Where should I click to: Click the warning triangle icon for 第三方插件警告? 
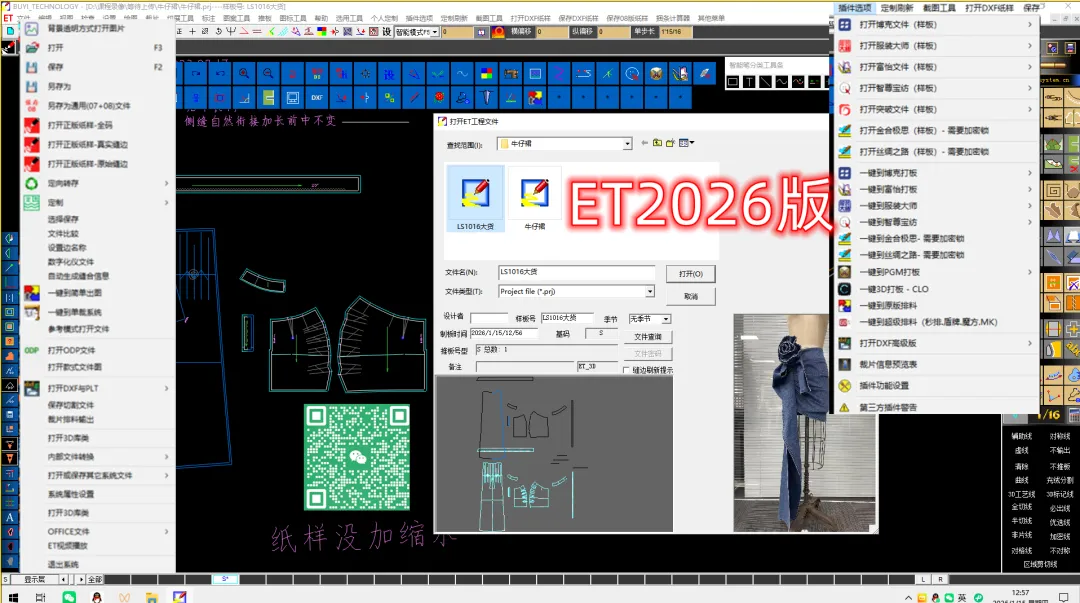tap(844, 407)
